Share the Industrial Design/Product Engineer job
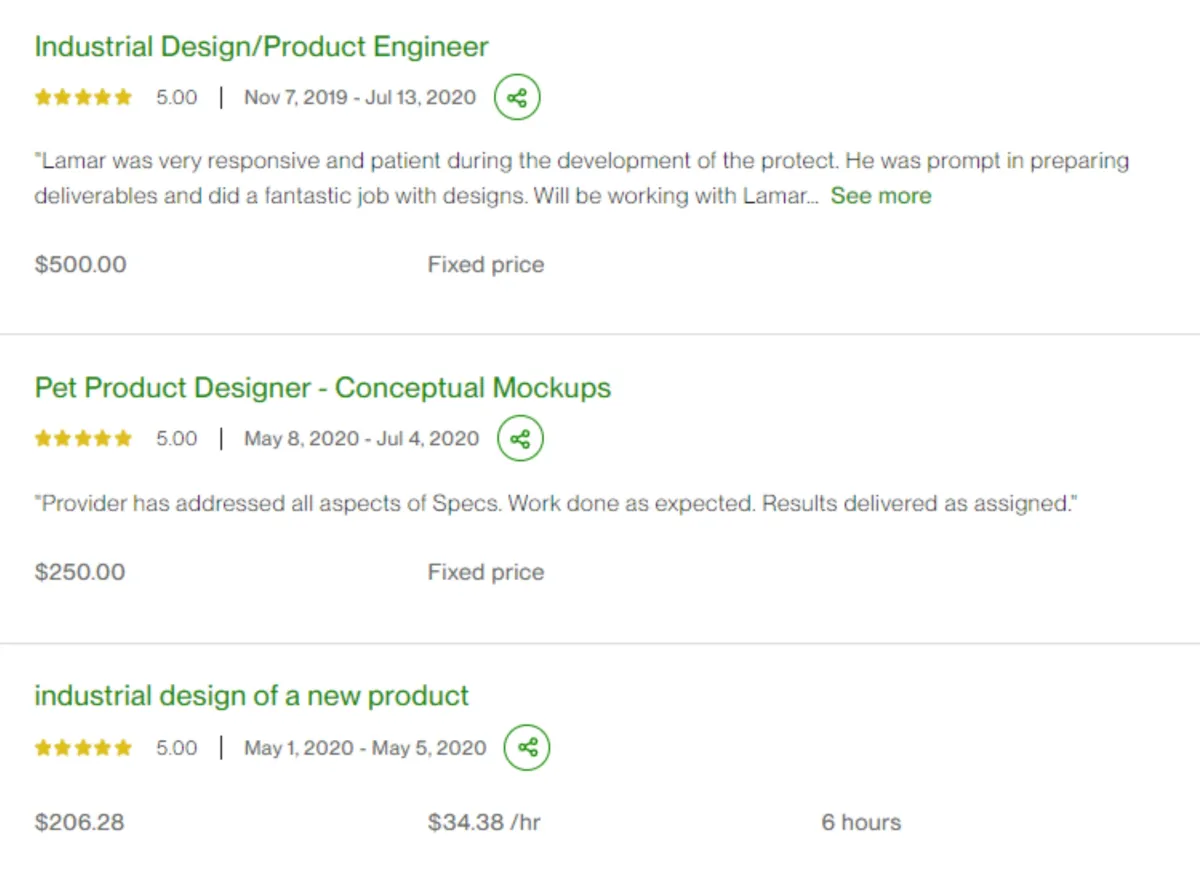 [x=517, y=98]
